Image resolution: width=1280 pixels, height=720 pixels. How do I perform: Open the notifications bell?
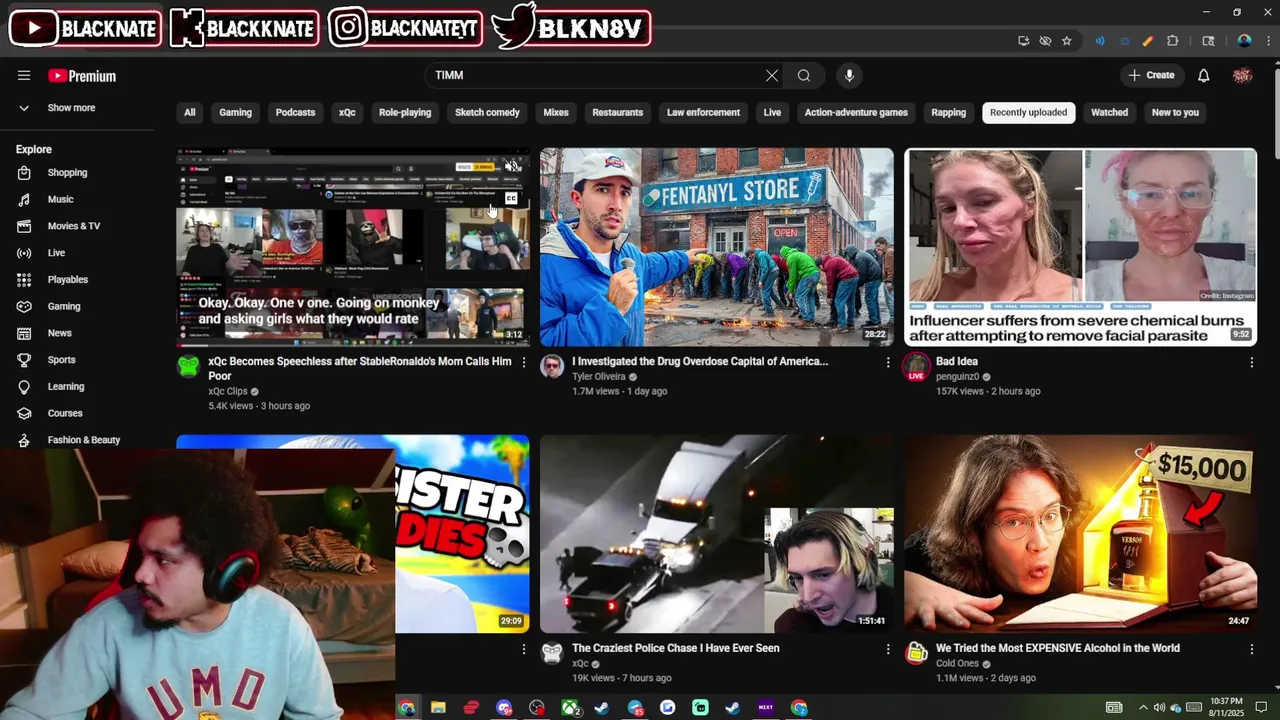(x=1204, y=76)
